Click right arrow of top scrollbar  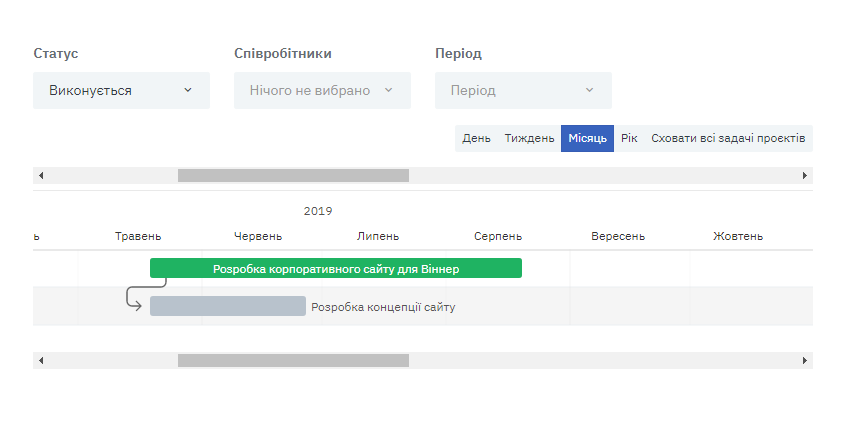[805, 176]
